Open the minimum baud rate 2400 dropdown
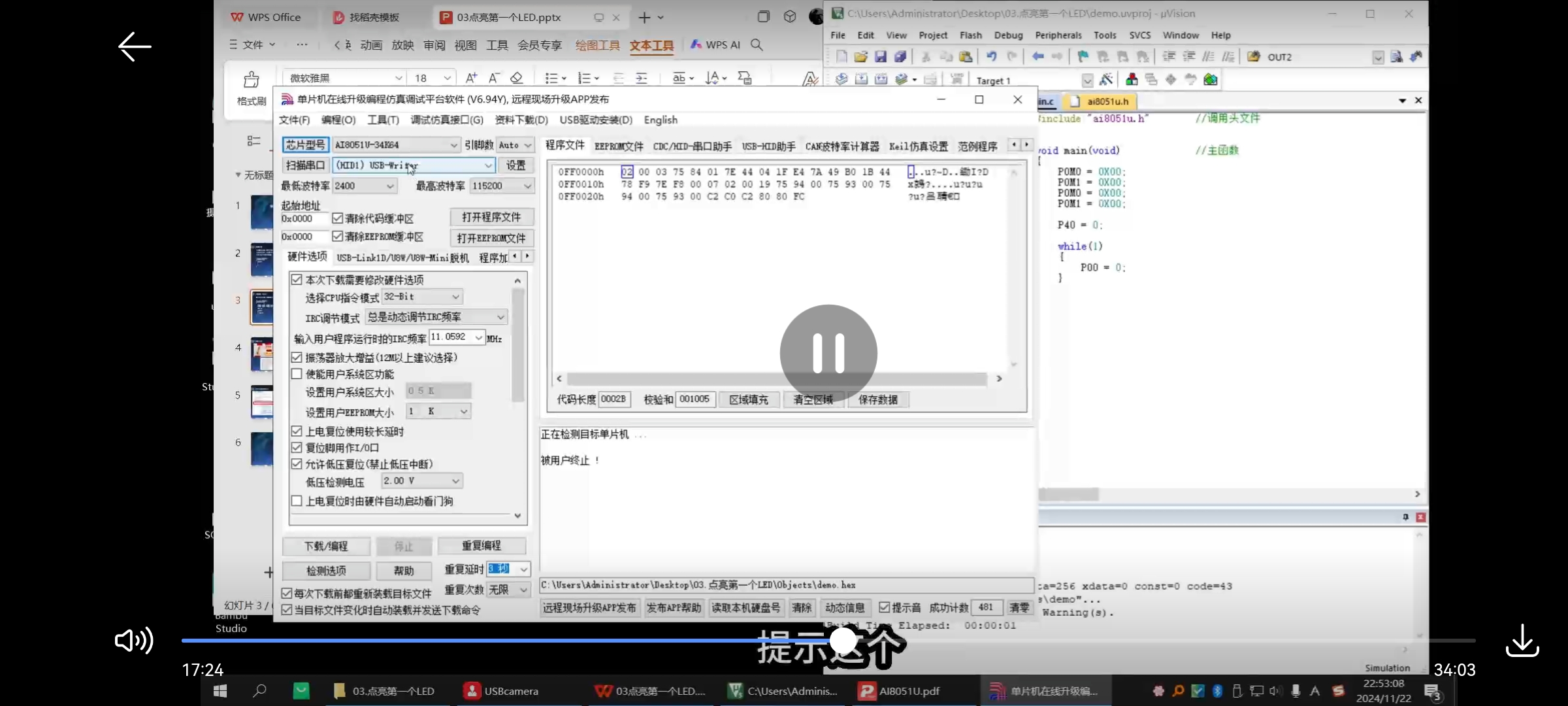 click(x=365, y=186)
